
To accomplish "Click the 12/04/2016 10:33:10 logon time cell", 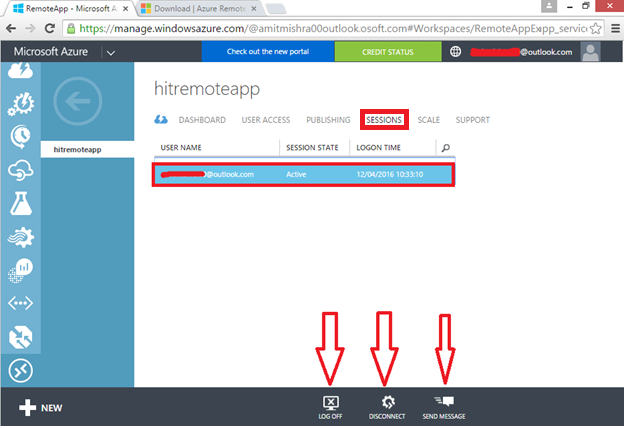I will pyautogui.click(x=390, y=174).
